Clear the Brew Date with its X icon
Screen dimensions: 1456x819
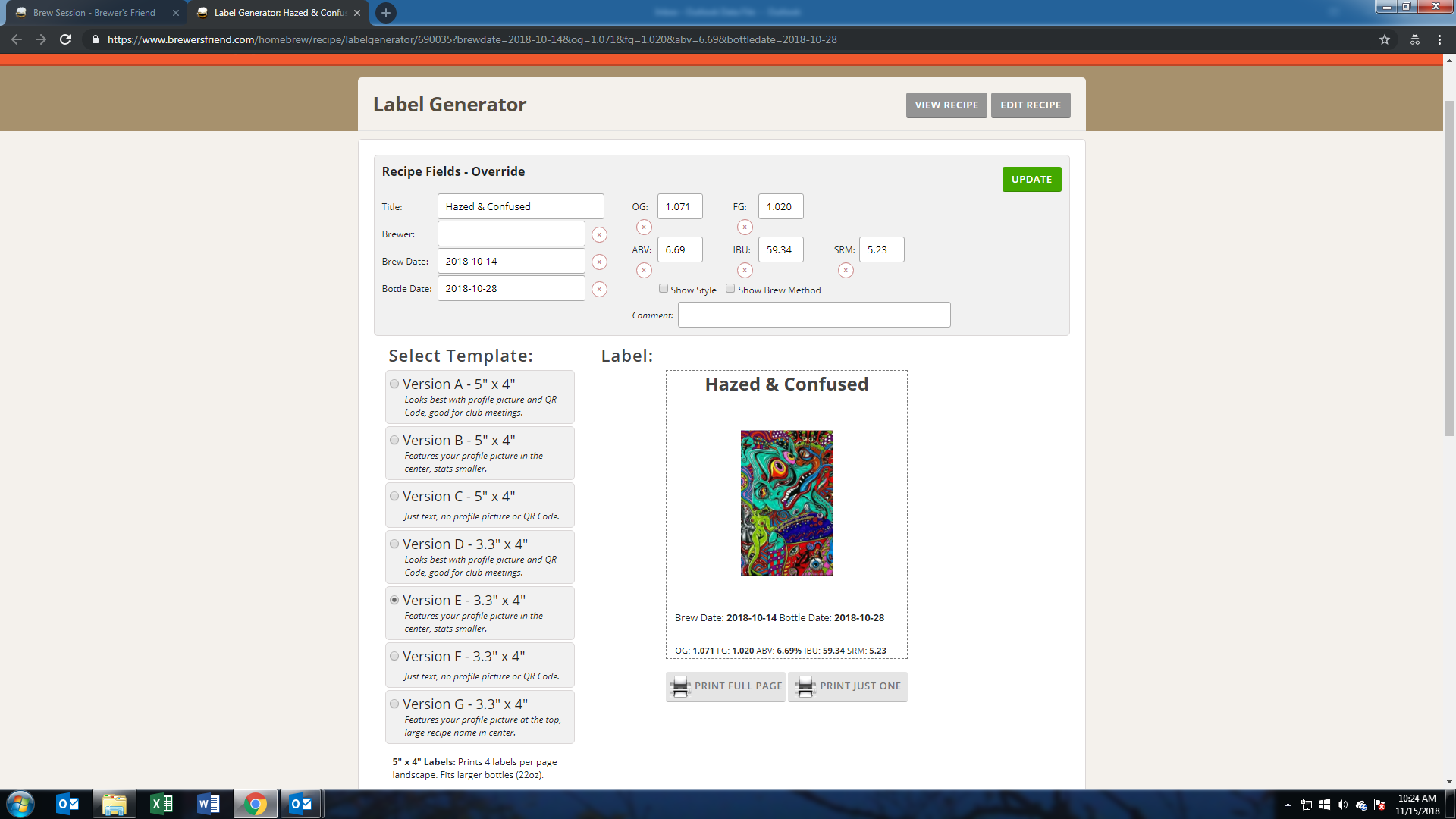click(x=599, y=262)
